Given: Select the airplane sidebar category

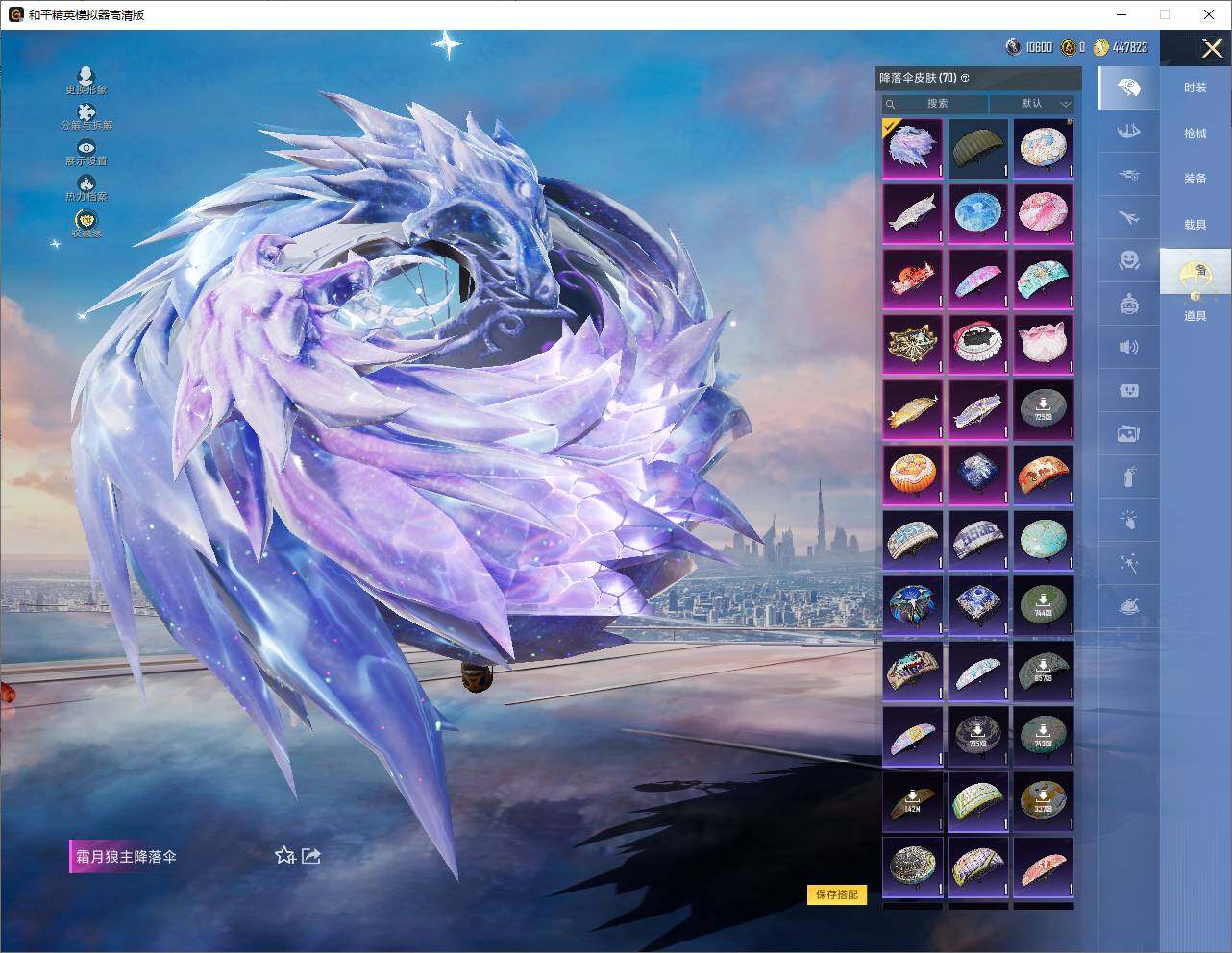Looking at the screenshot, I should 1129,217.
